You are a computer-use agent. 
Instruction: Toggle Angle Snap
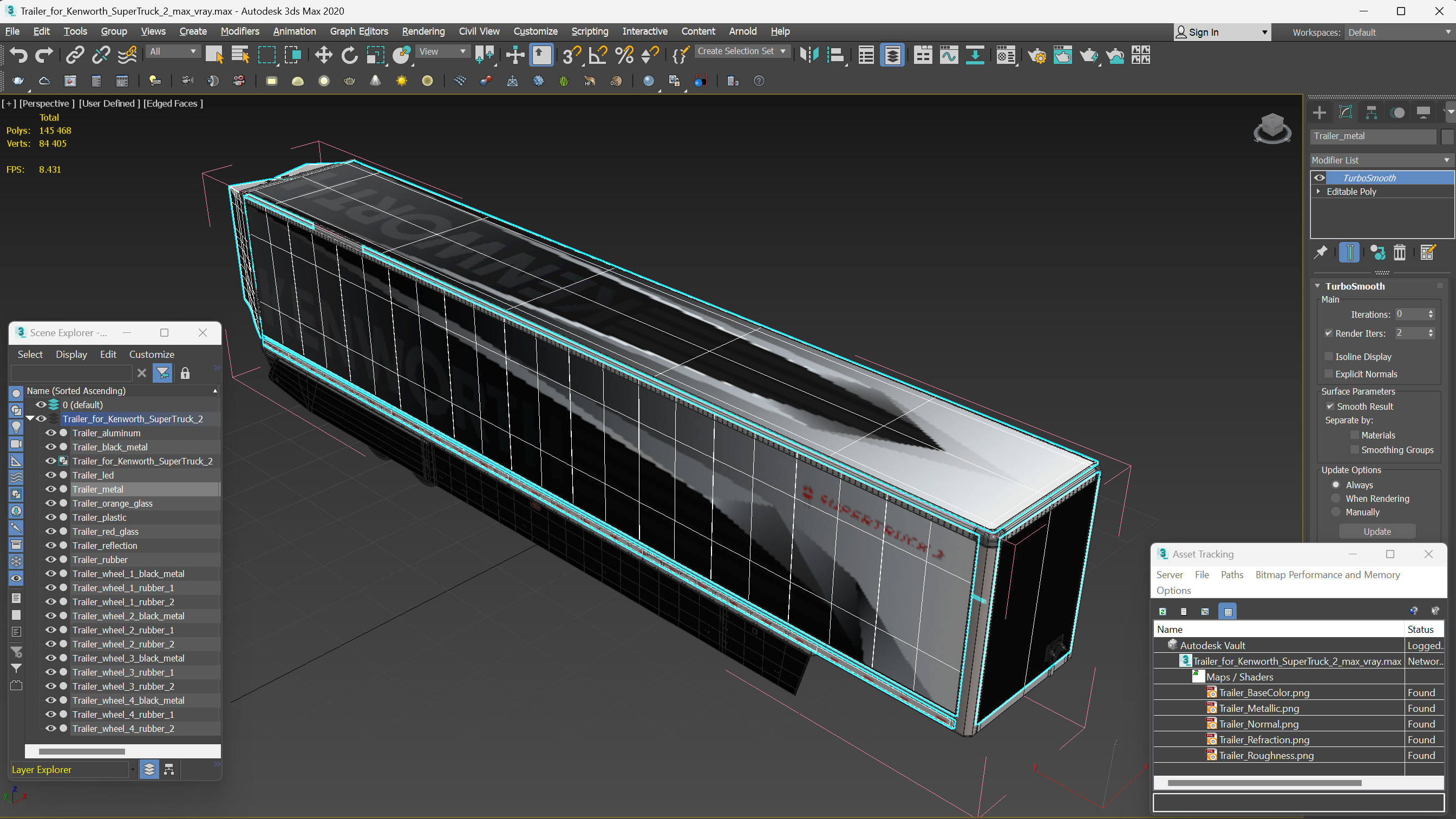tap(597, 55)
